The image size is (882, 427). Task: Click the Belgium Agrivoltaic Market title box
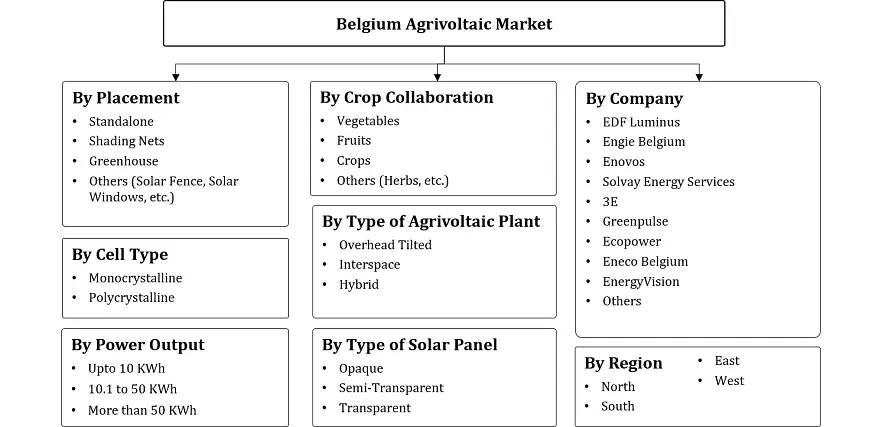[x=443, y=23]
